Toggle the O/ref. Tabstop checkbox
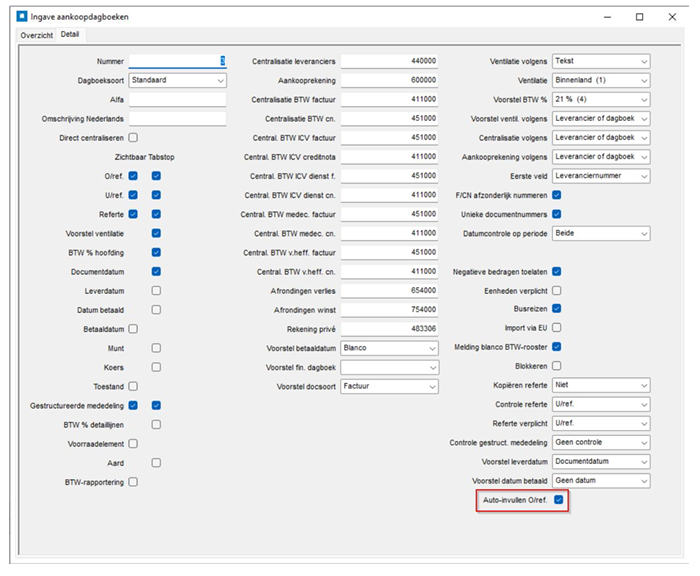700x576 pixels. pyautogui.click(x=156, y=176)
